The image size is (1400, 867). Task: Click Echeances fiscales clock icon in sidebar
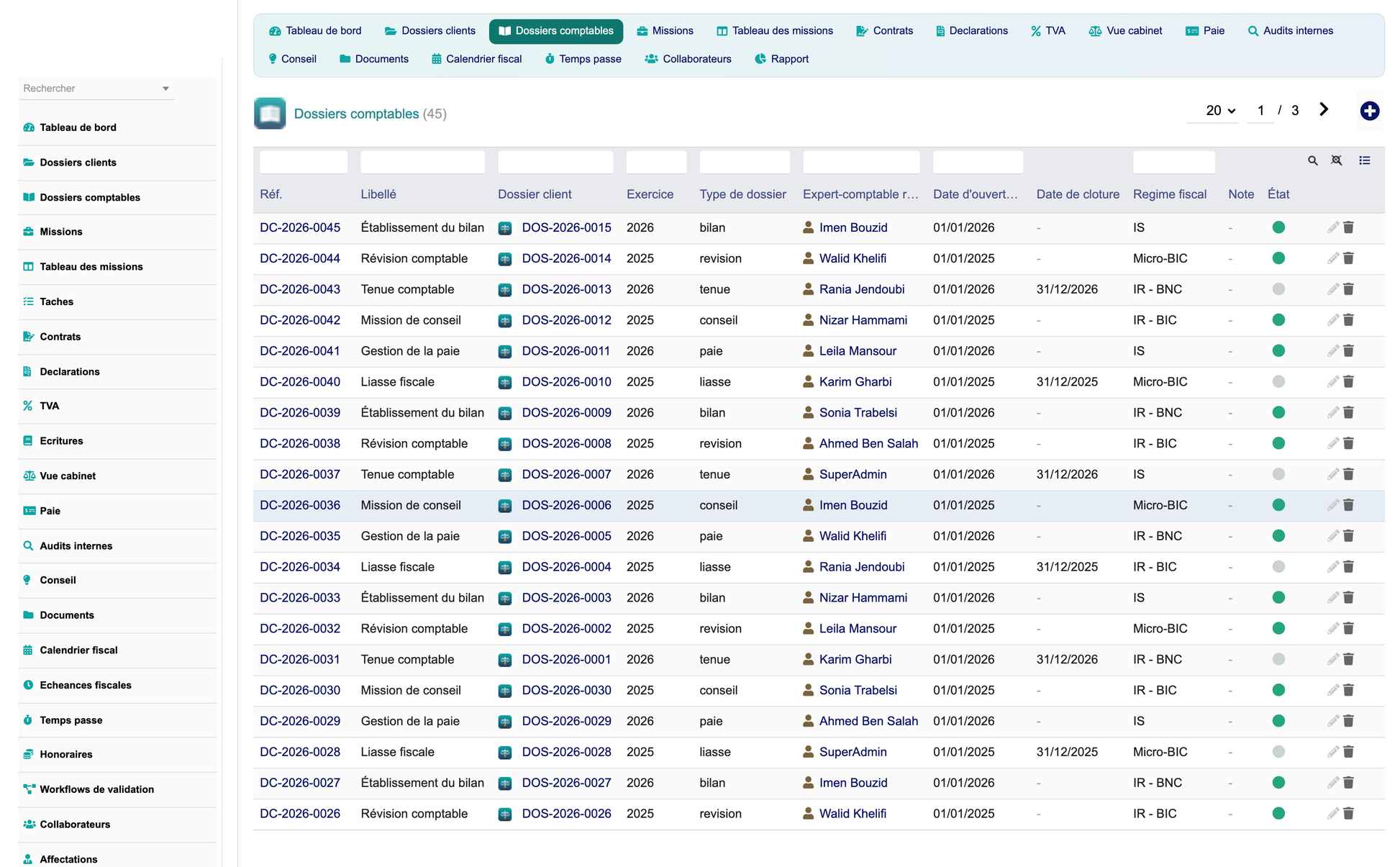[28, 685]
